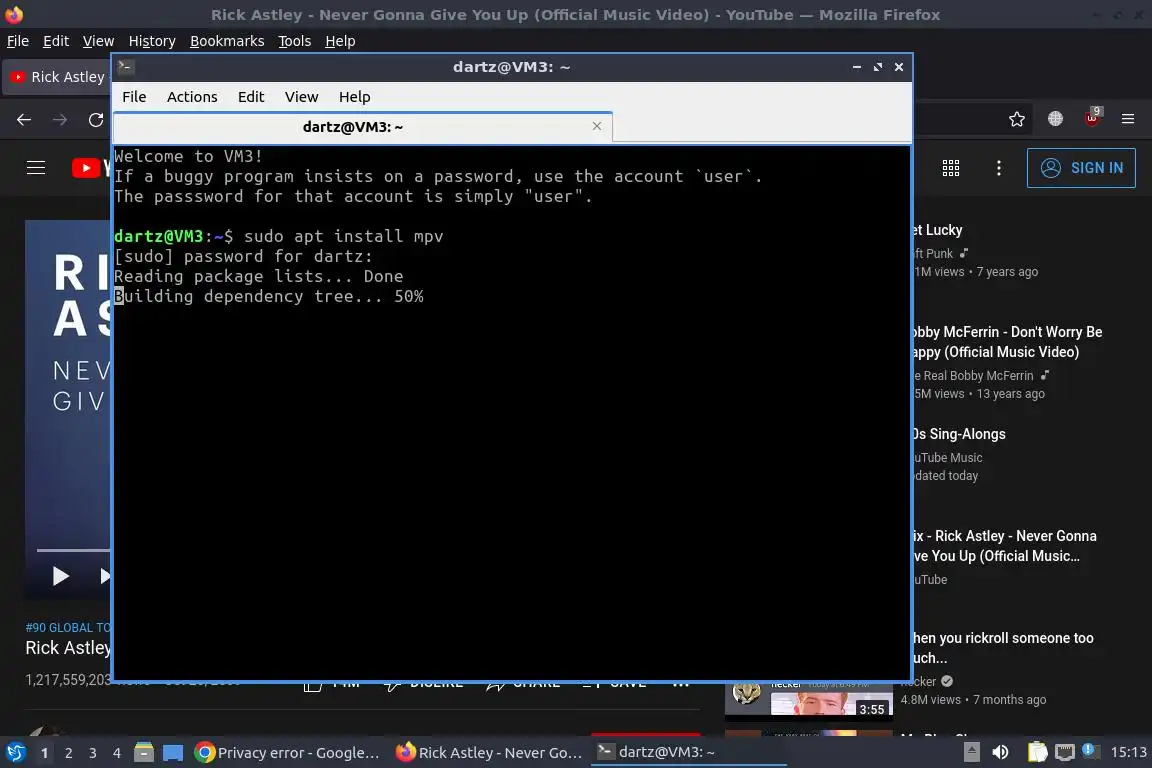Viewport: 1152px width, 768px height.
Task: Switch to Privacy error Google Chrome window
Action: [287, 753]
